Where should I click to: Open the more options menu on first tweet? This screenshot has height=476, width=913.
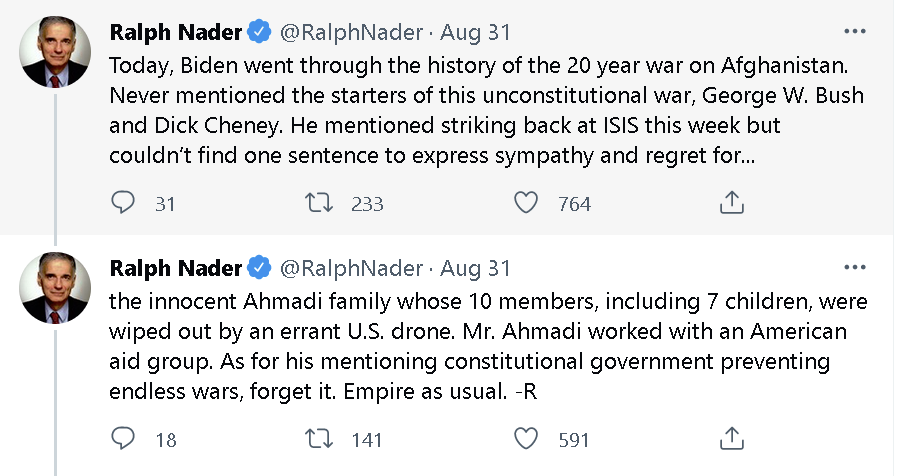(x=855, y=31)
